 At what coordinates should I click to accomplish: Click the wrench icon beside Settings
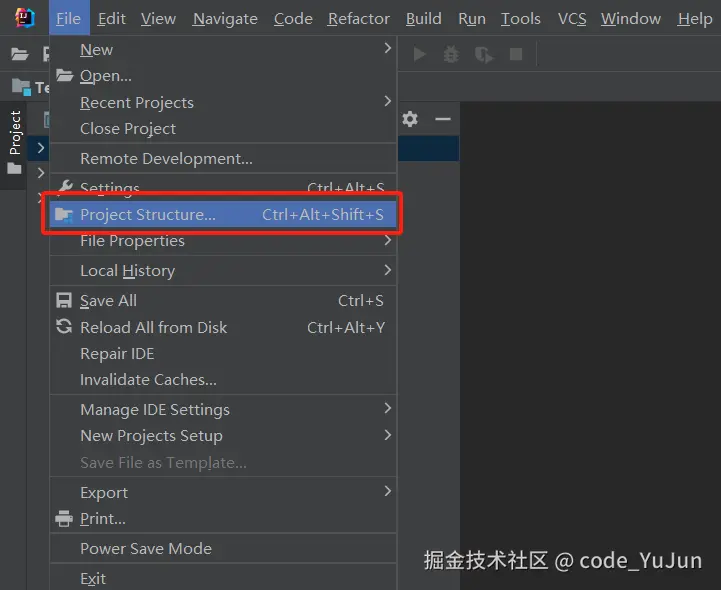66,186
